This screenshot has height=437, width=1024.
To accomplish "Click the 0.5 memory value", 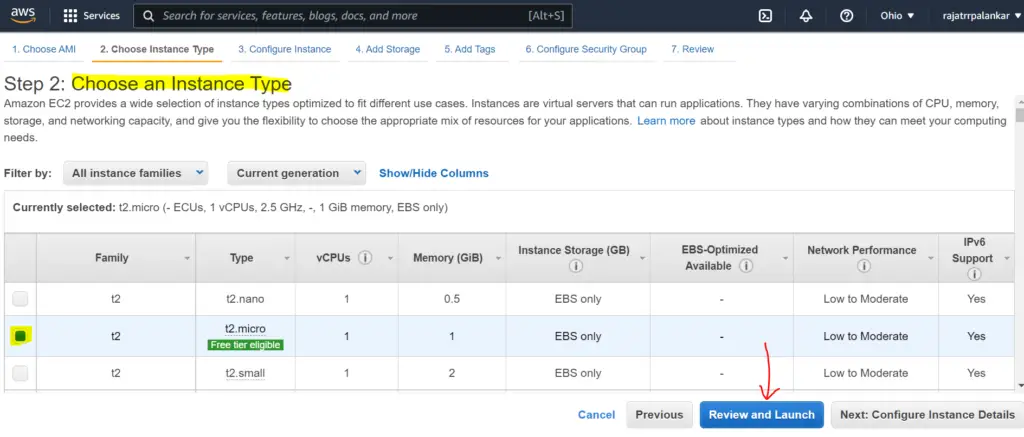I will pos(452,299).
